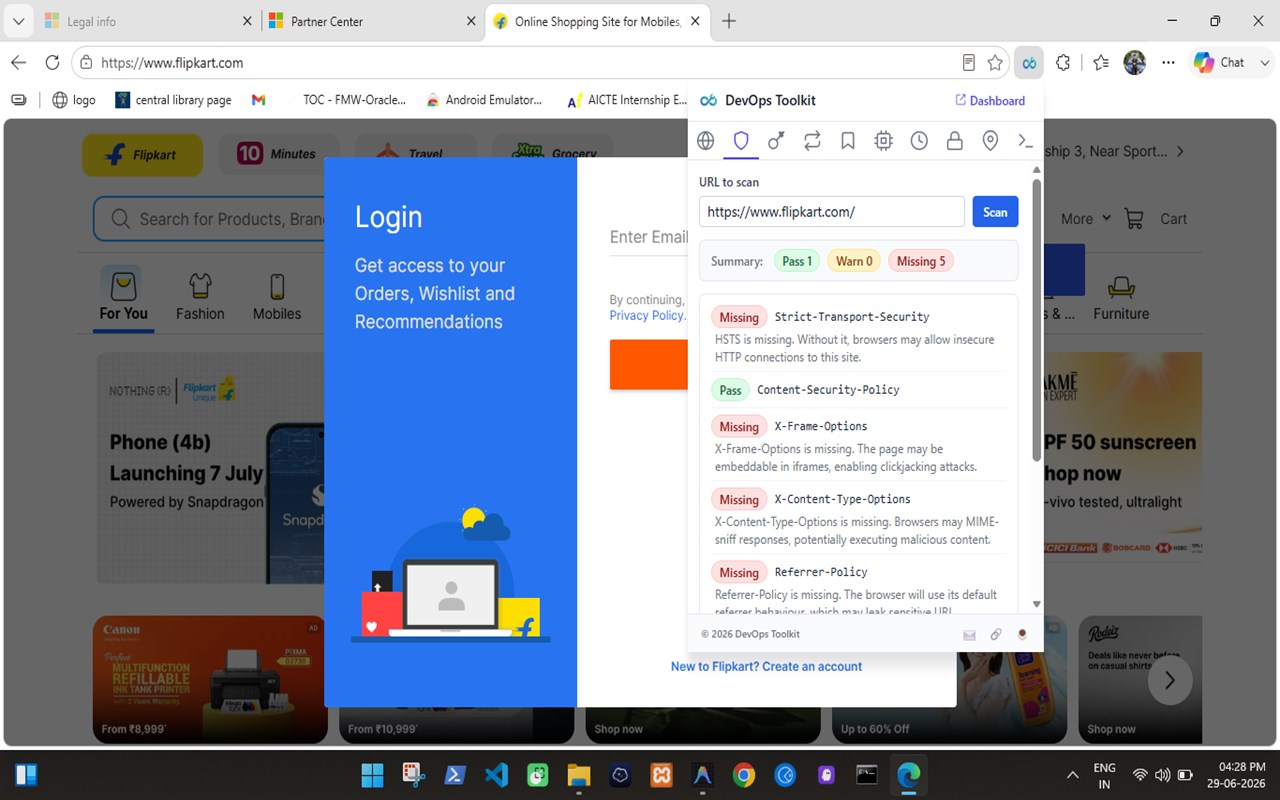Open the AICTE Internship bookmark
This screenshot has width=1280, height=800.
coord(627,100)
